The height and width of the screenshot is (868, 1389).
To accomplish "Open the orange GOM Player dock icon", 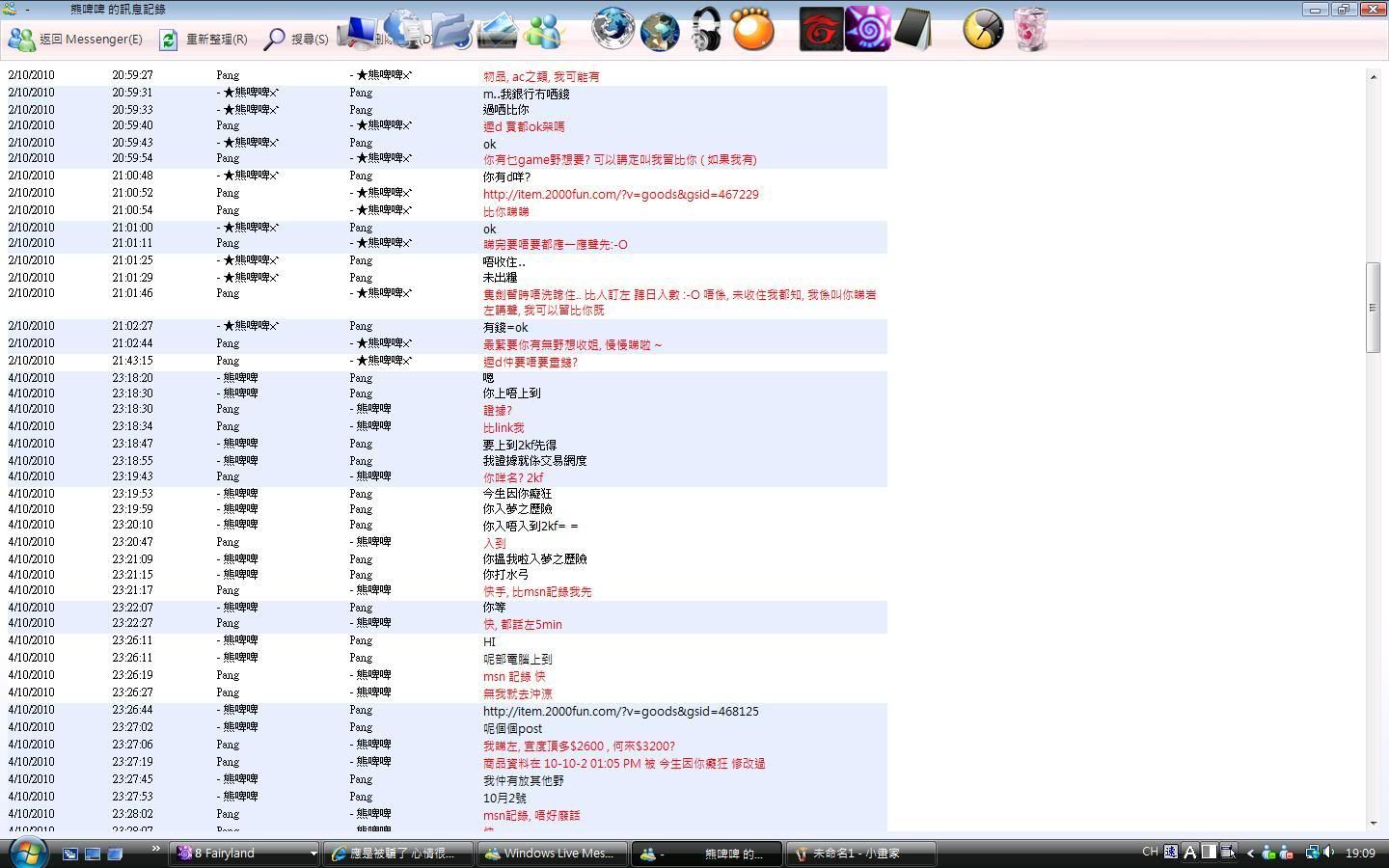I will tap(752, 30).
